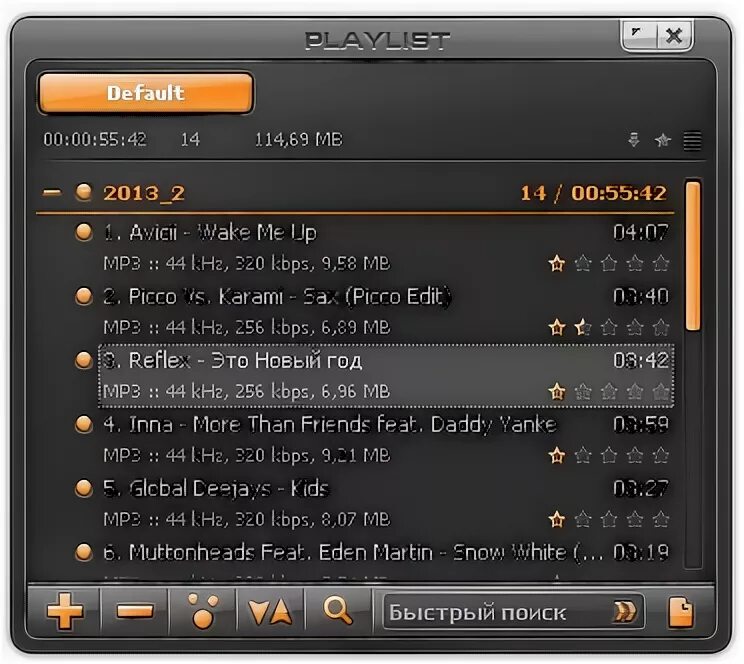
Task: Click the arrows button in quick search
Action: pyautogui.click(x=624, y=611)
